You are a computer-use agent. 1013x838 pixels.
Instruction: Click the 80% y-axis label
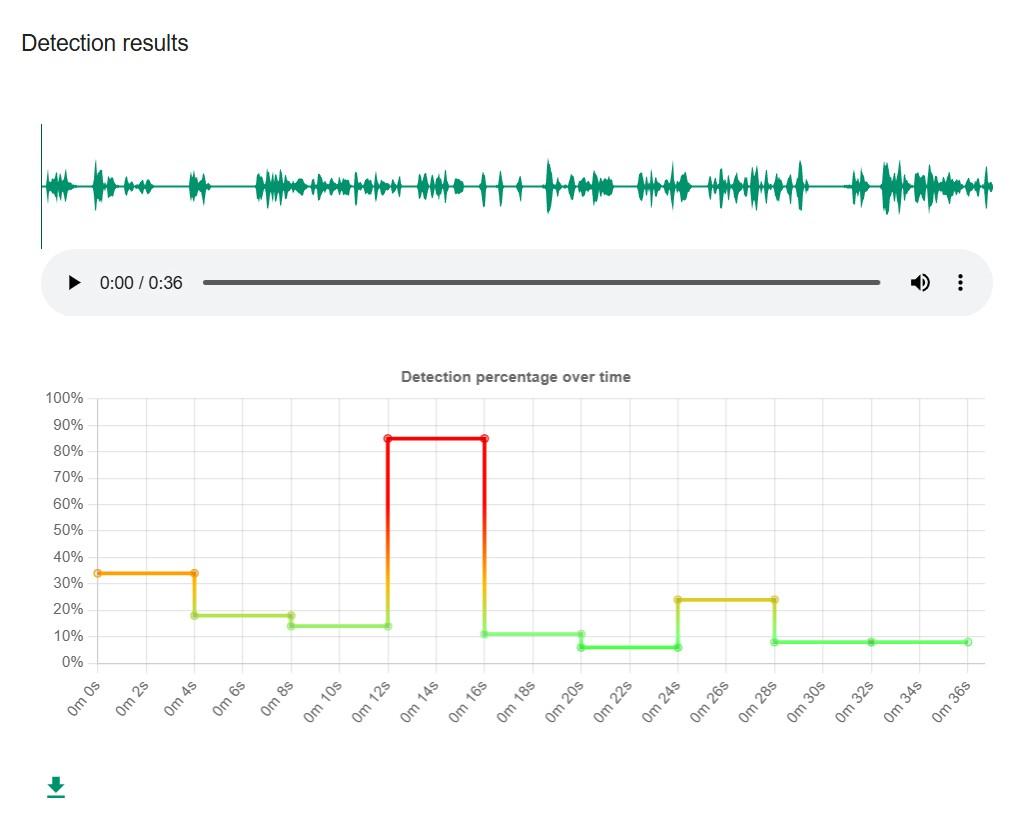(68, 451)
